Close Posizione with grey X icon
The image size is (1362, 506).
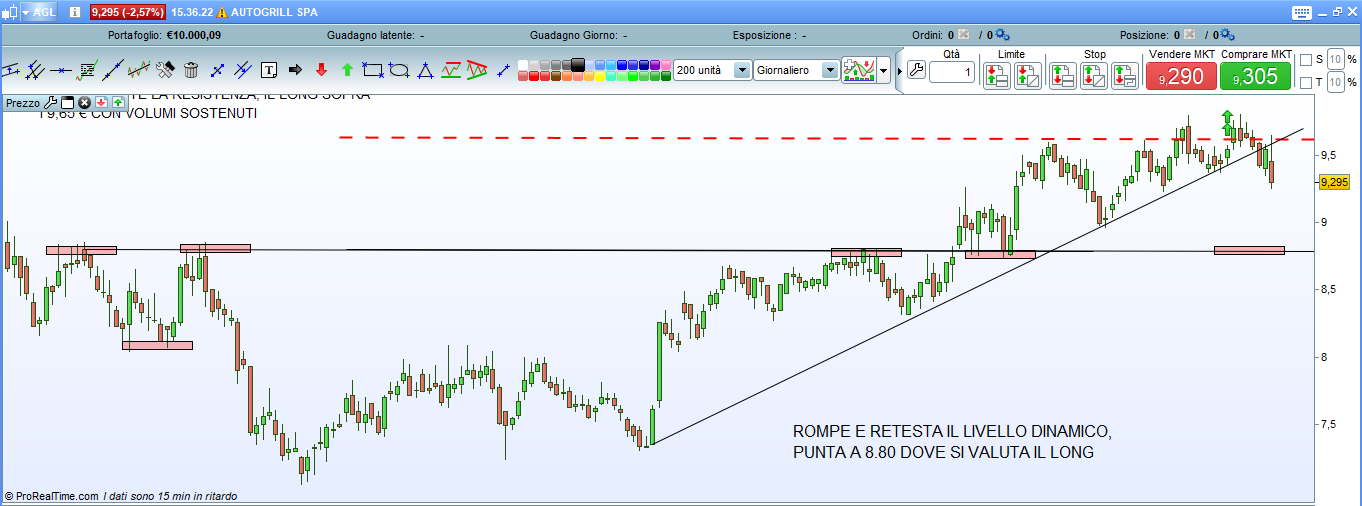(1188, 35)
